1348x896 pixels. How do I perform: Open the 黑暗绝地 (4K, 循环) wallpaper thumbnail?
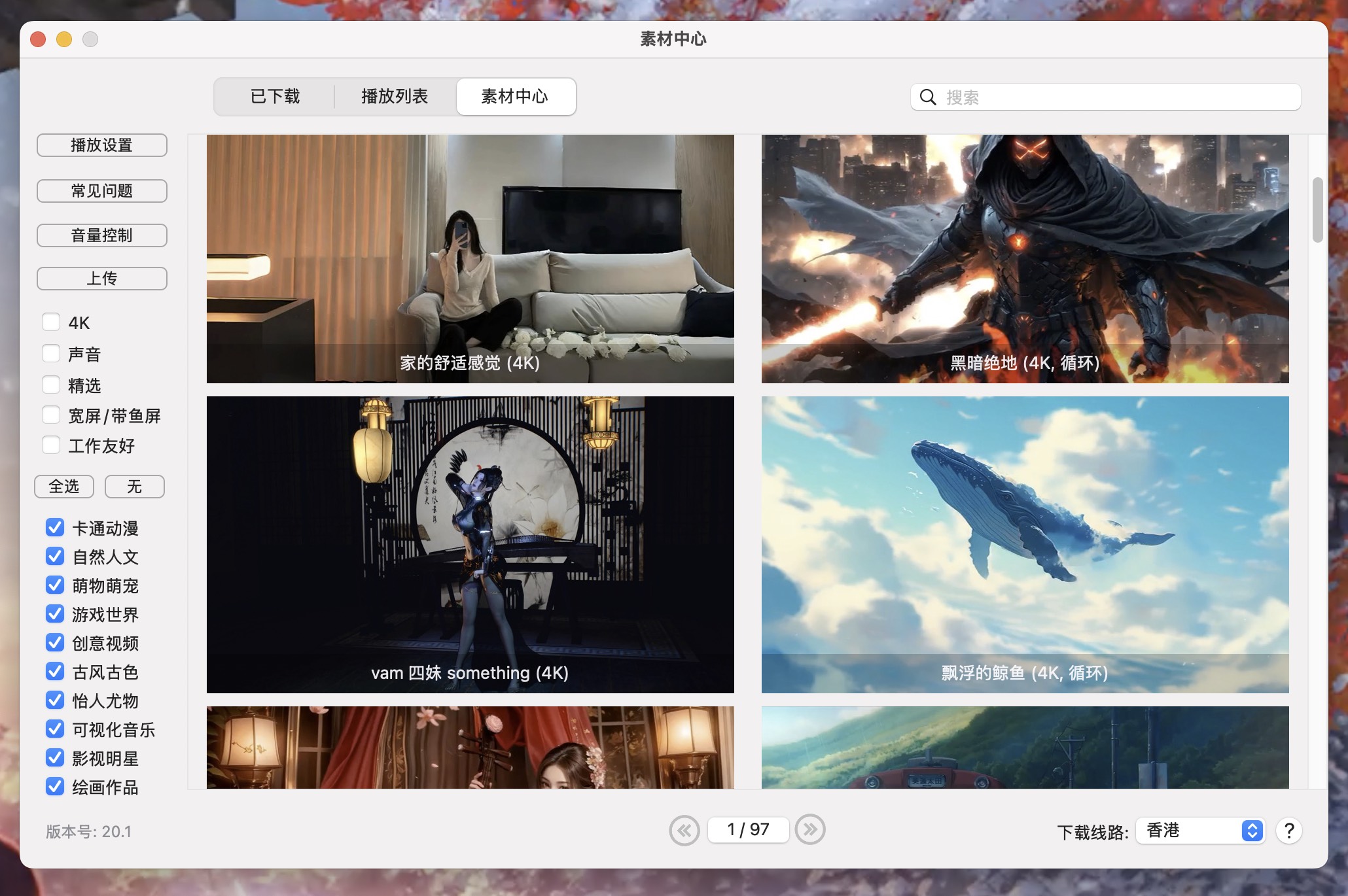coord(1025,259)
